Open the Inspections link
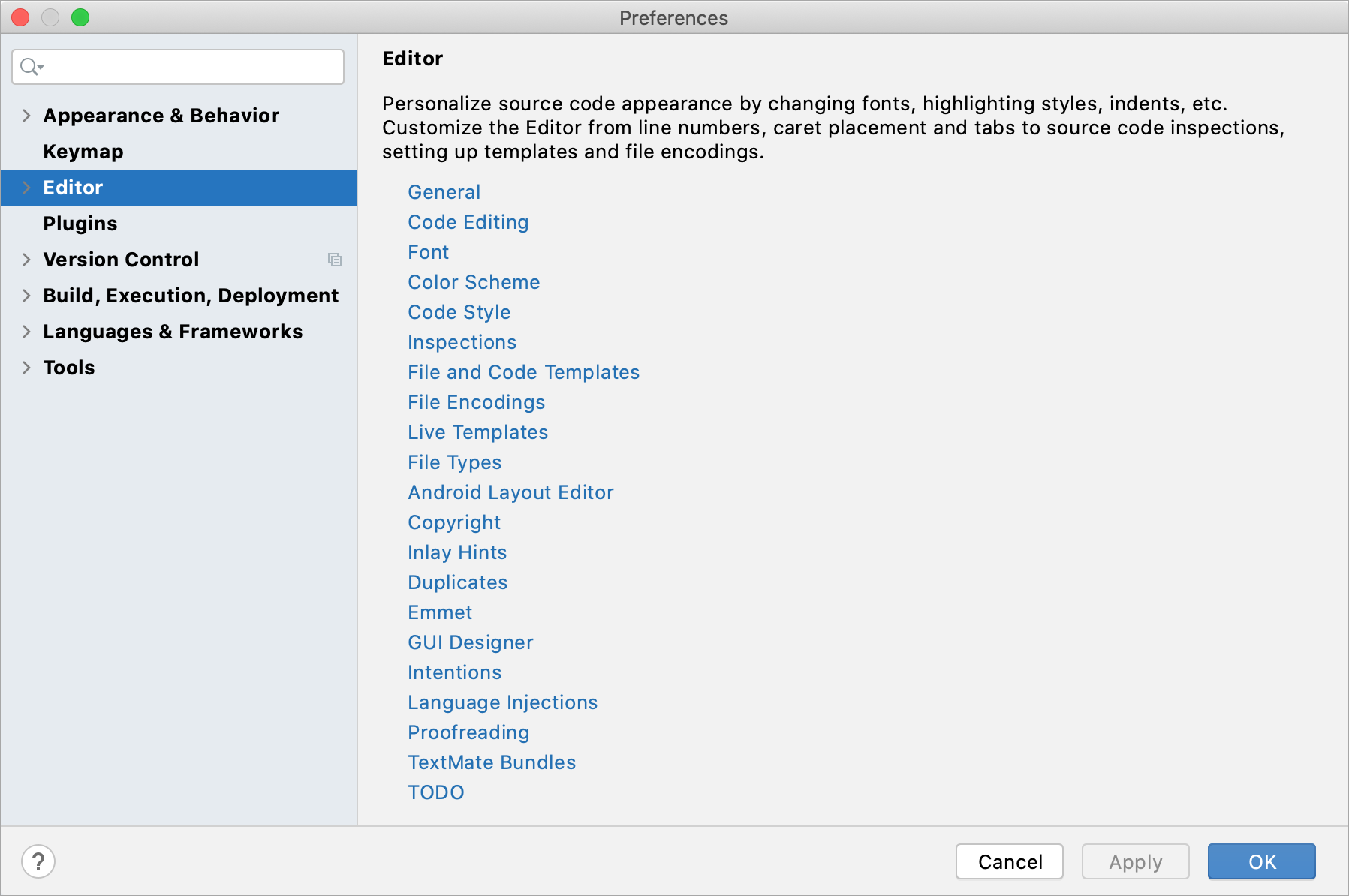Screen dimensions: 1349x896 click(462, 342)
